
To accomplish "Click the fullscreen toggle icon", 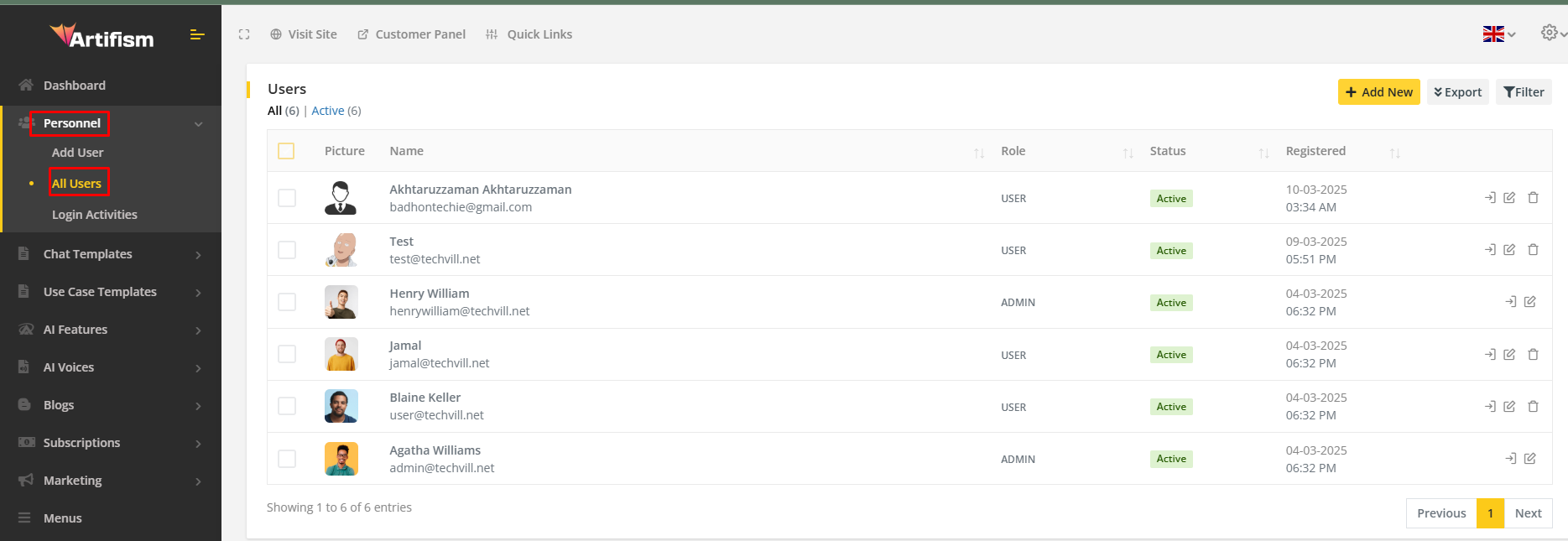I will pos(244,34).
